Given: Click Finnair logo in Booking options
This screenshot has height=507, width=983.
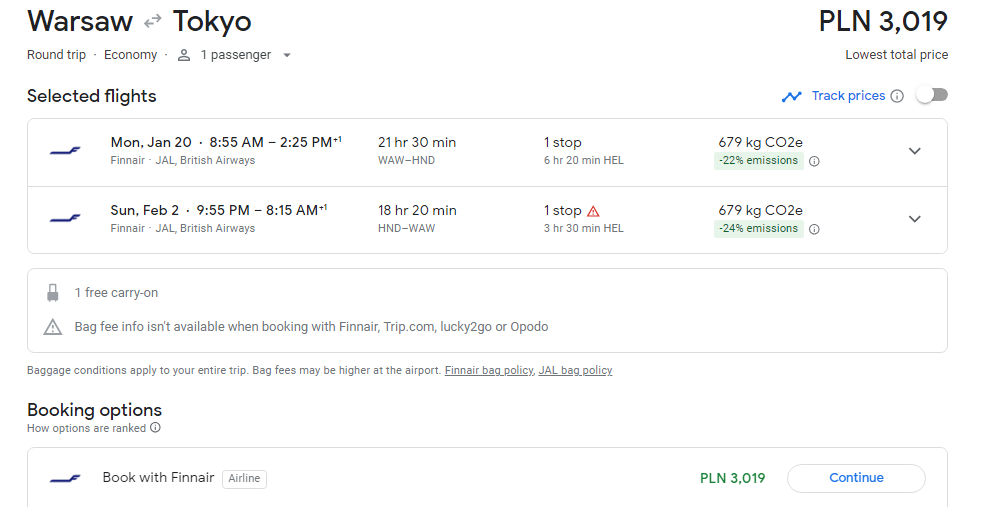Looking at the screenshot, I should click(65, 479).
